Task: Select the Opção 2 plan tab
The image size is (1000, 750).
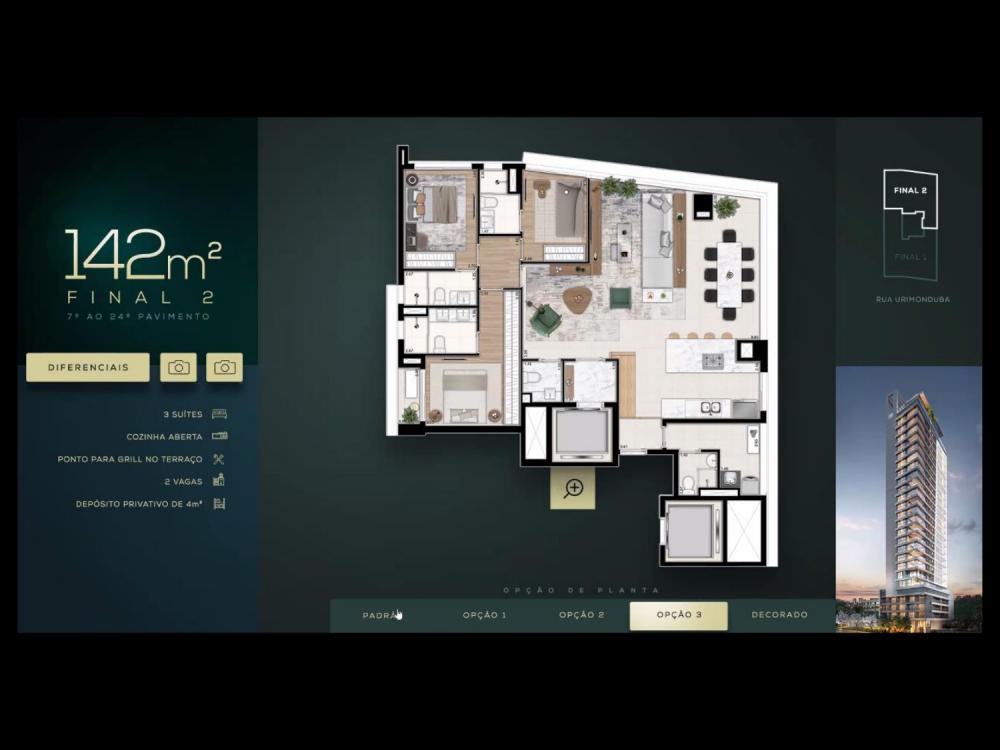Action: click(581, 615)
